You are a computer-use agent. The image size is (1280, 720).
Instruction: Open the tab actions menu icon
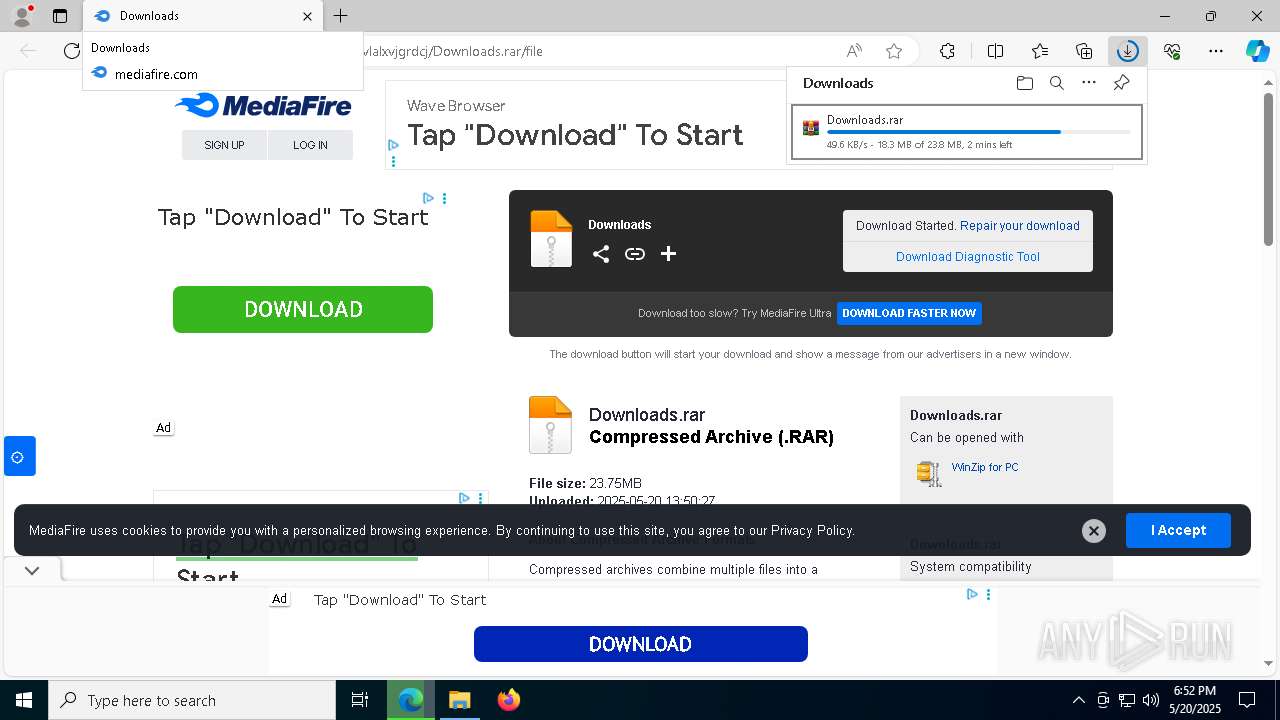coord(60,16)
